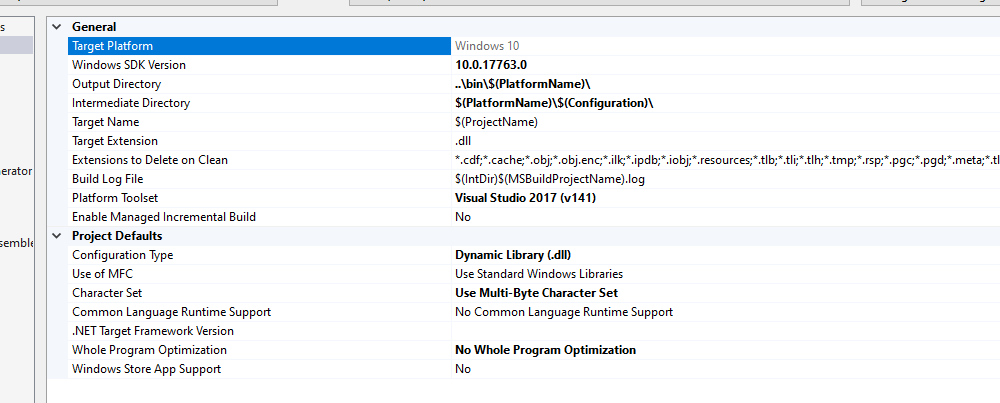Click the Target Platform Windows 10 value
The height and width of the screenshot is (403, 1000).
tap(487, 46)
